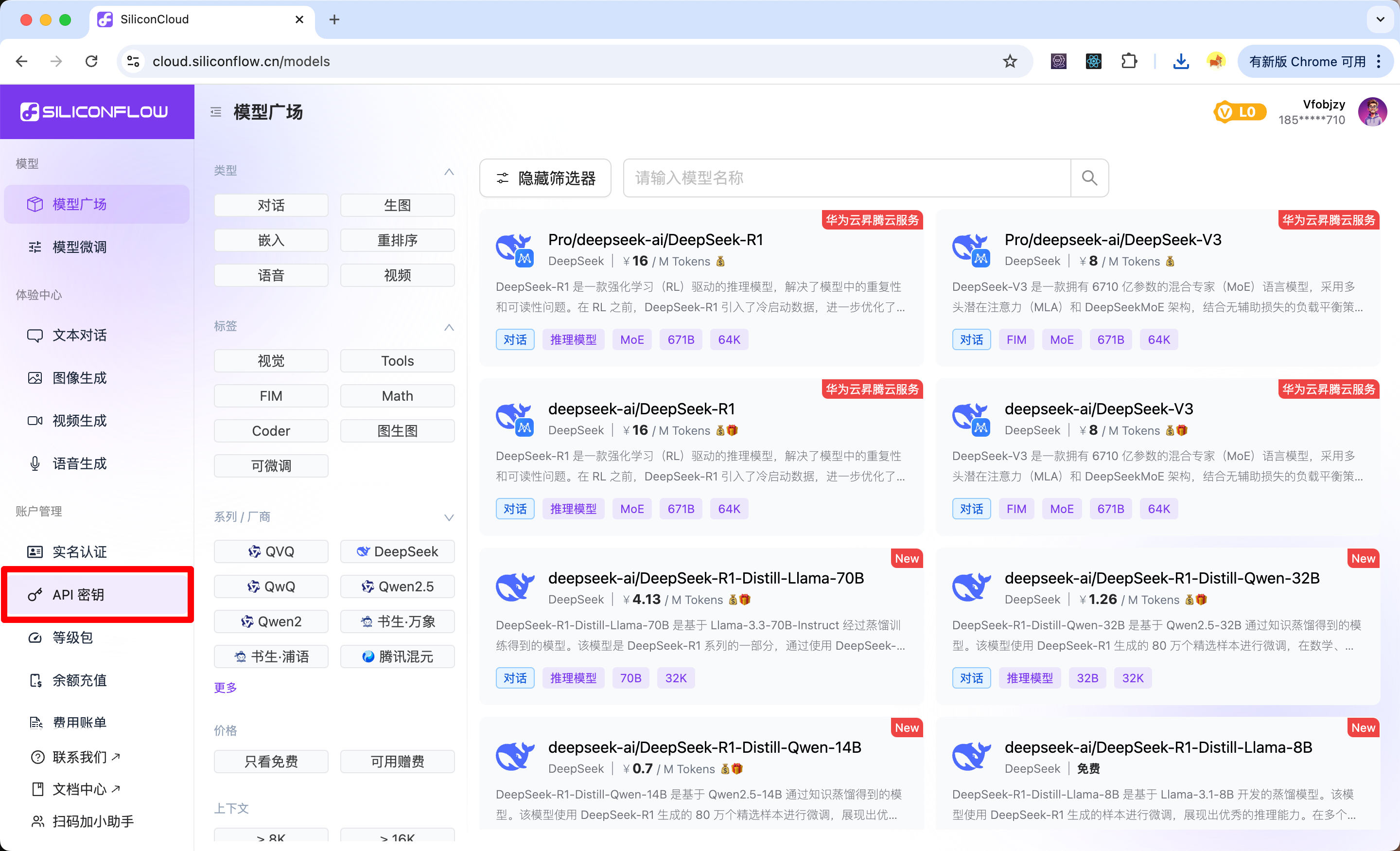Screen dimensions: 1400x851
Task: Toggle the 可微调 tag filter
Action: [x=271, y=466]
